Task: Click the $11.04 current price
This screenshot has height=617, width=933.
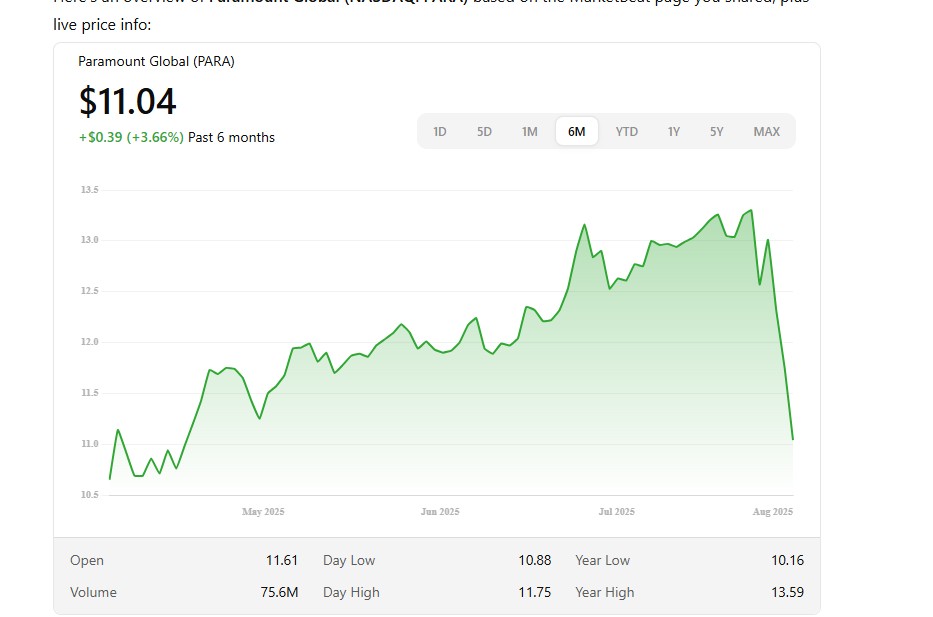Action: click(x=128, y=102)
